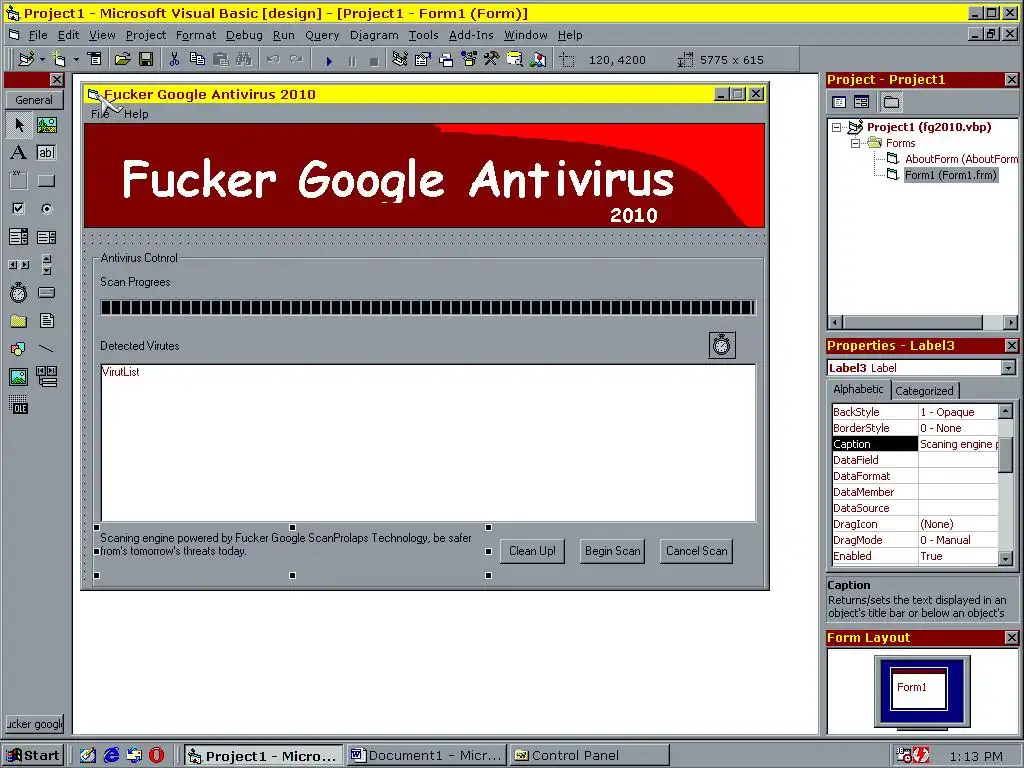Select the Frame control tool

(19, 181)
